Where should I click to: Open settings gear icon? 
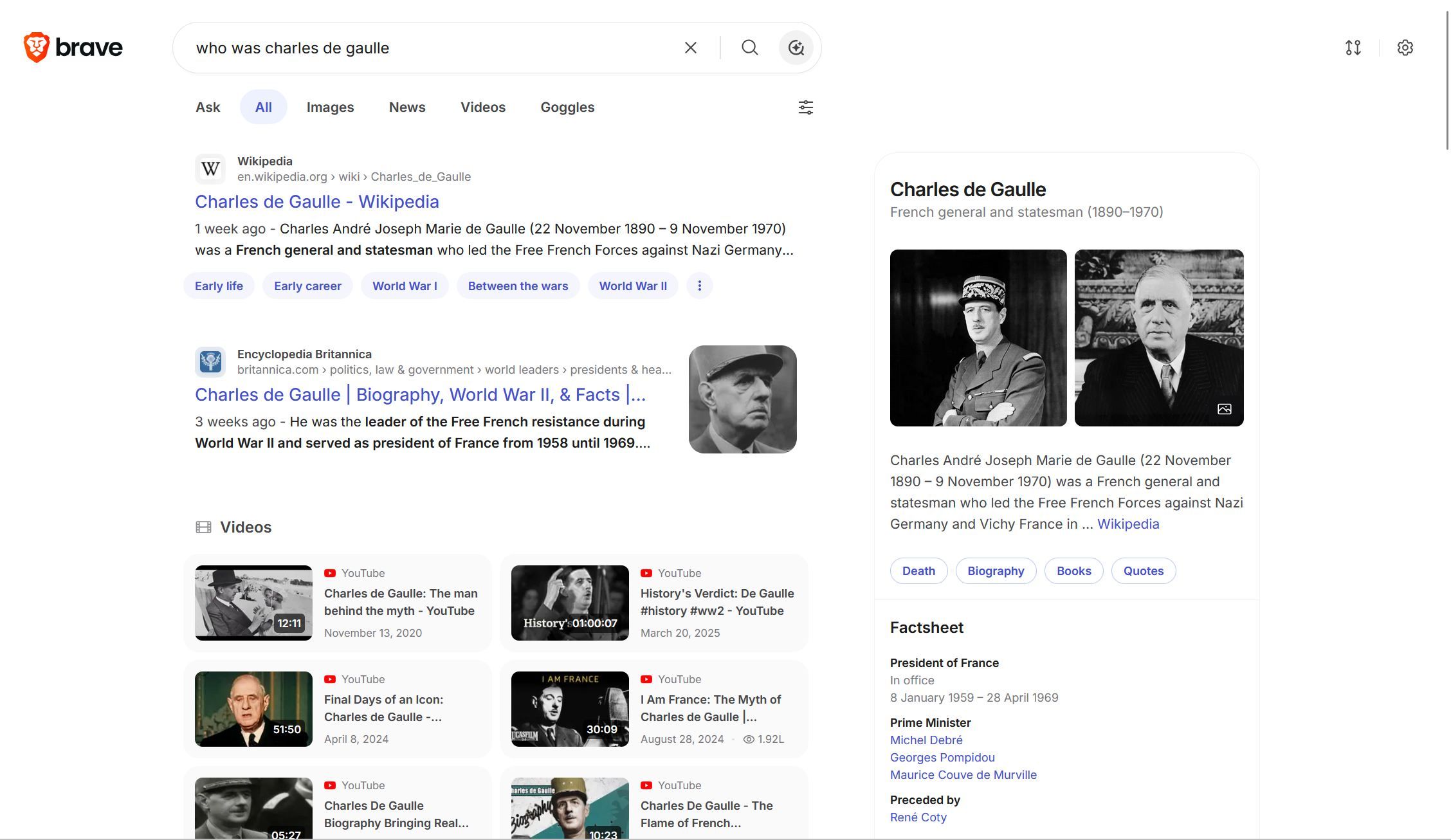pos(1405,48)
